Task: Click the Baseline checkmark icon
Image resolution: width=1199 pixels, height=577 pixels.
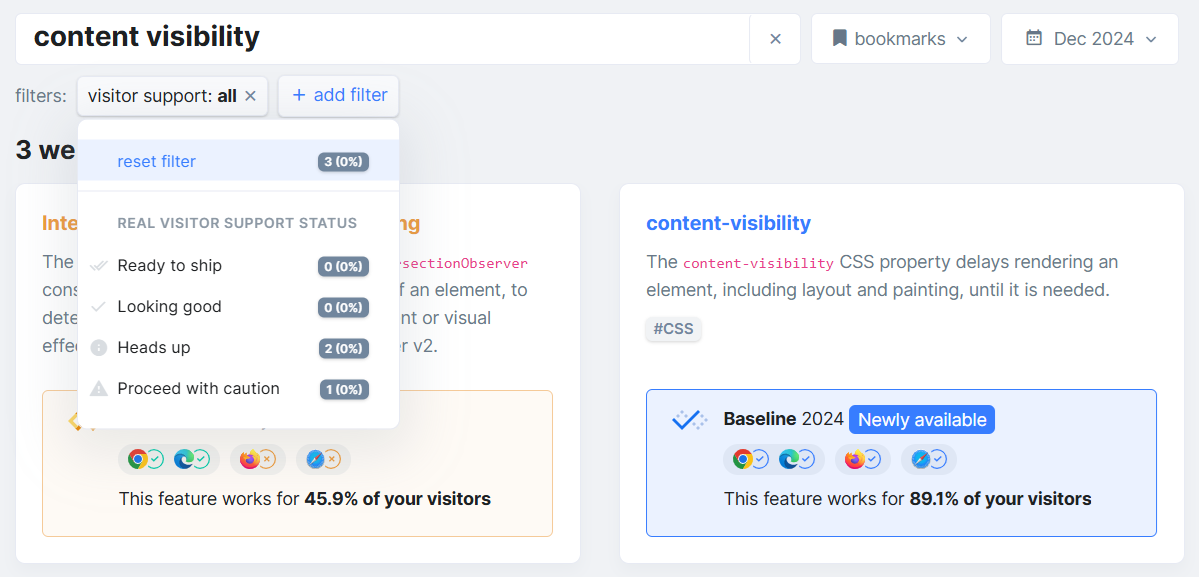Action: click(x=691, y=418)
